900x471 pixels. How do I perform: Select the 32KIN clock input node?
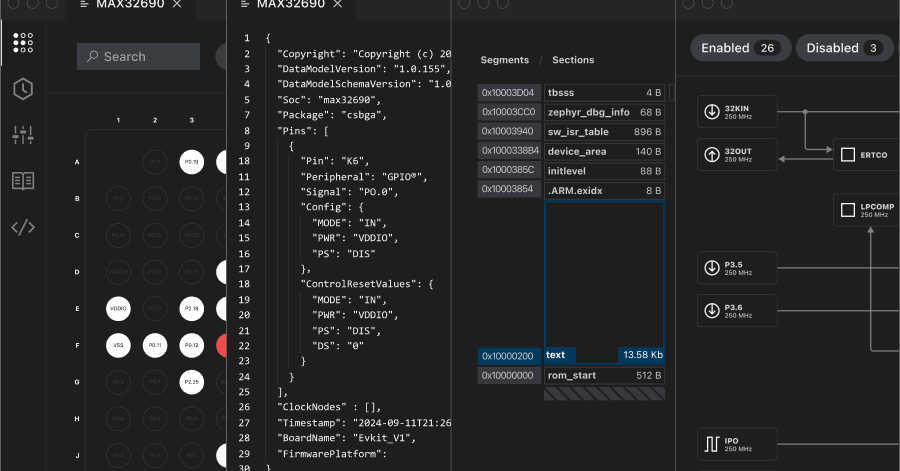pyautogui.click(x=736, y=111)
